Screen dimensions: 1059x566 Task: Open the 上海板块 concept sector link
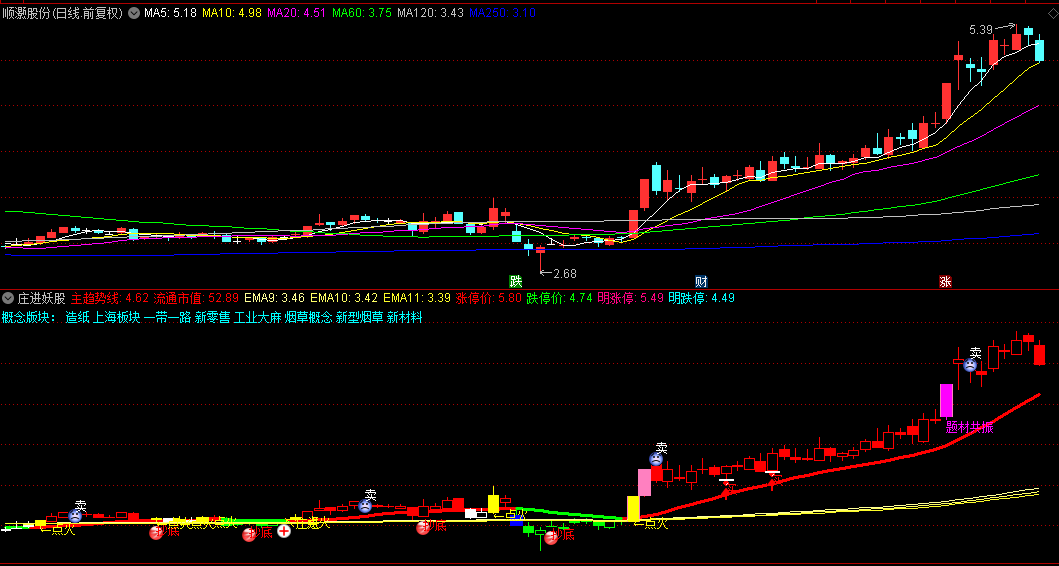coord(116,317)
